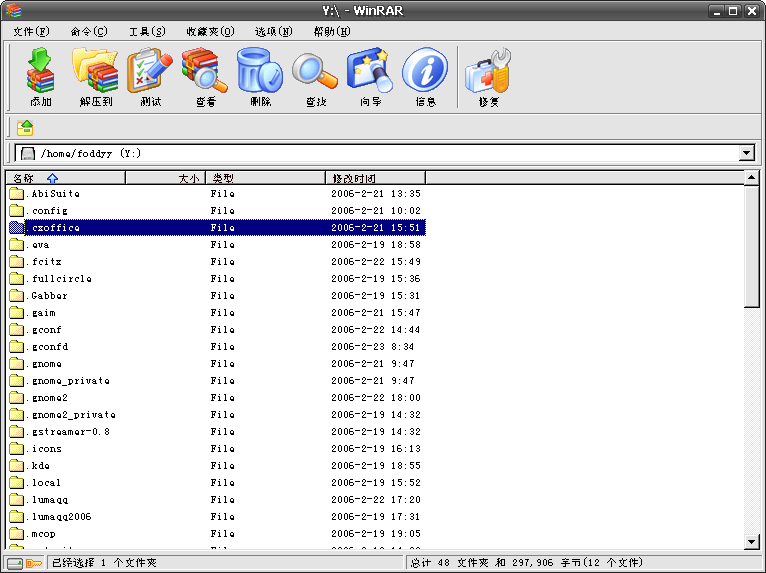
Task: Click the .AbiSuite folder icon
Action: [x=17, y=193]
